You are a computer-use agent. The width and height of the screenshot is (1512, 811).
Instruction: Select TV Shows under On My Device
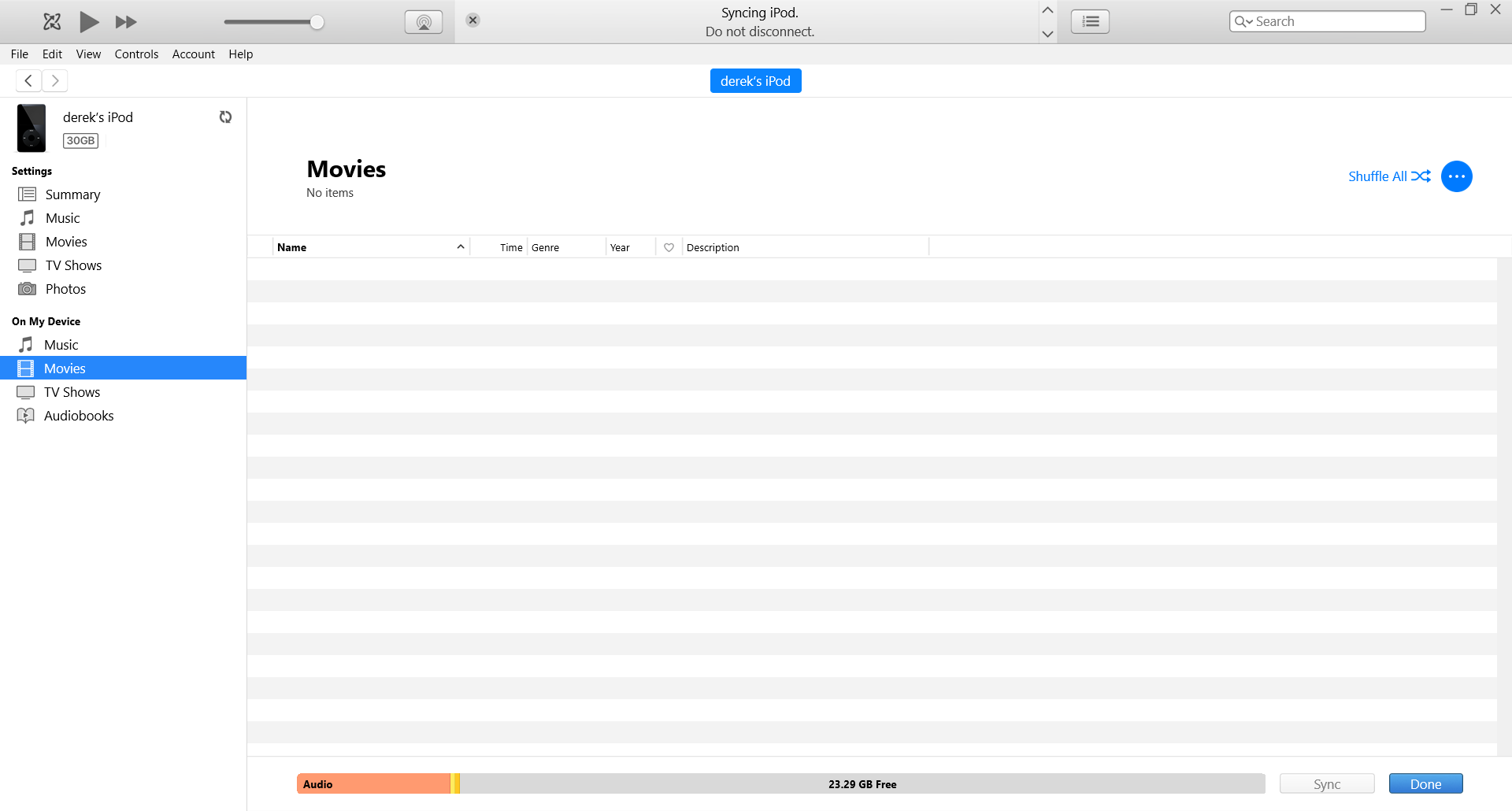tap(123, 392)
